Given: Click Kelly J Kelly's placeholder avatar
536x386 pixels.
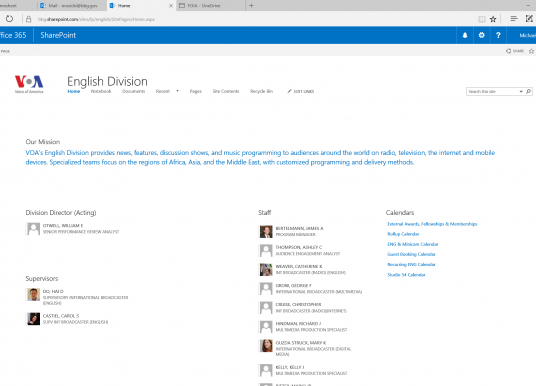Looking at the screenshot, I should (266, 370).
